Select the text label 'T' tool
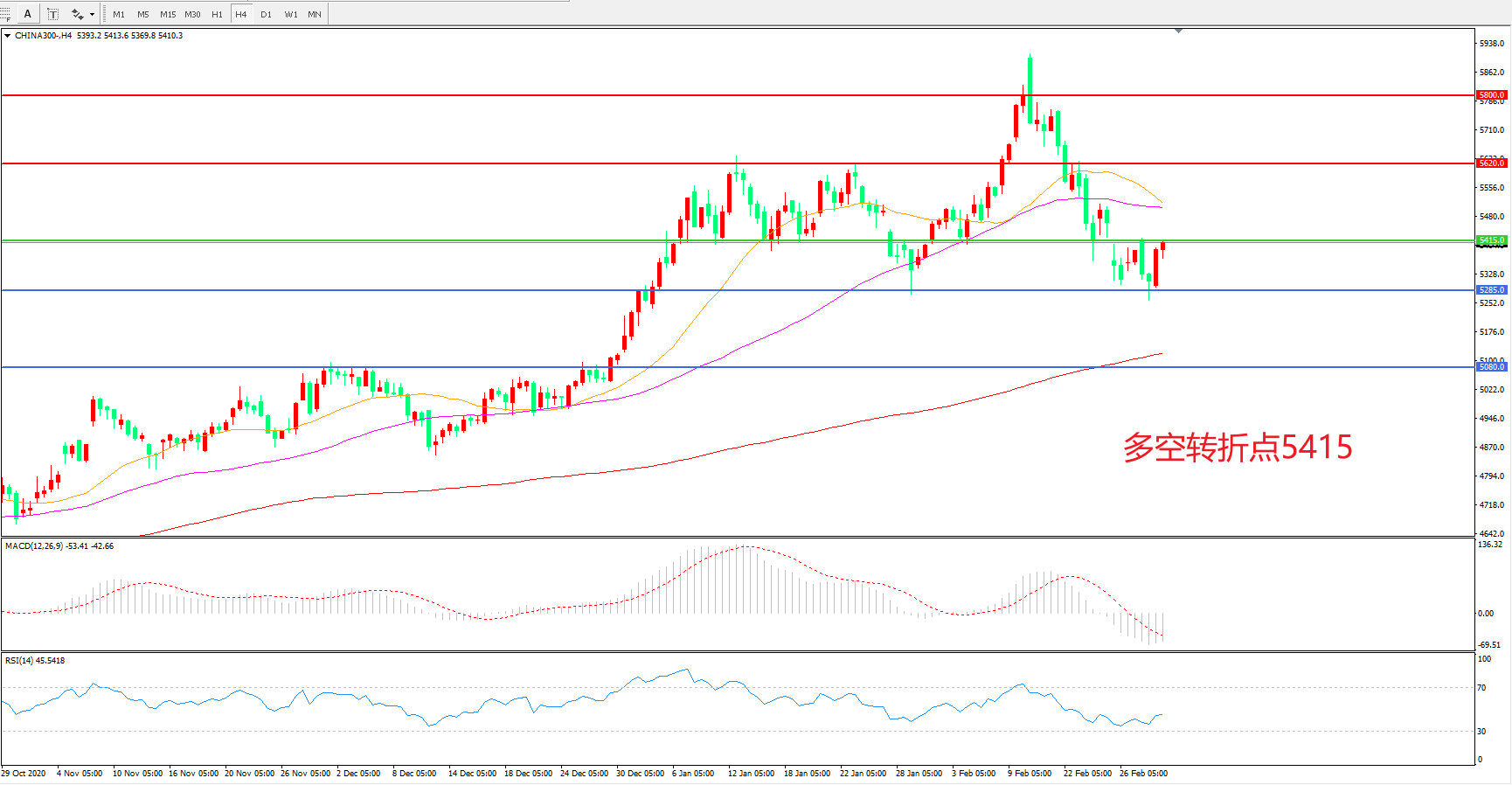The width and height of the screenshot is (1512, 785). point(52,14)
